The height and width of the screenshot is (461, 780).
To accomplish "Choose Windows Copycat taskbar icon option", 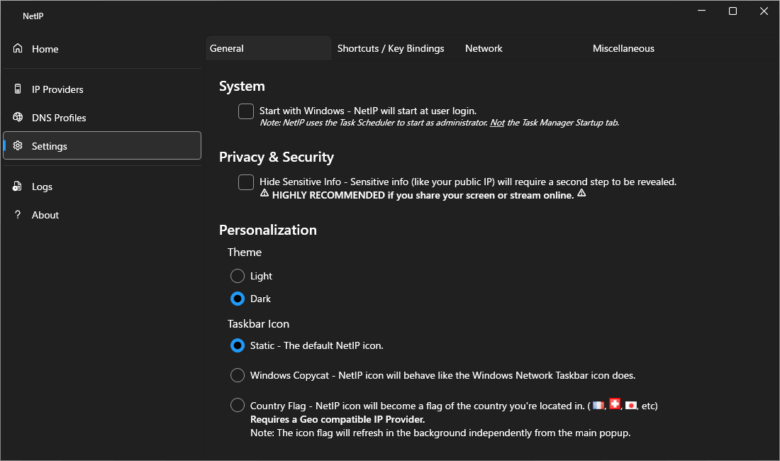I will [x=237, y=375].
